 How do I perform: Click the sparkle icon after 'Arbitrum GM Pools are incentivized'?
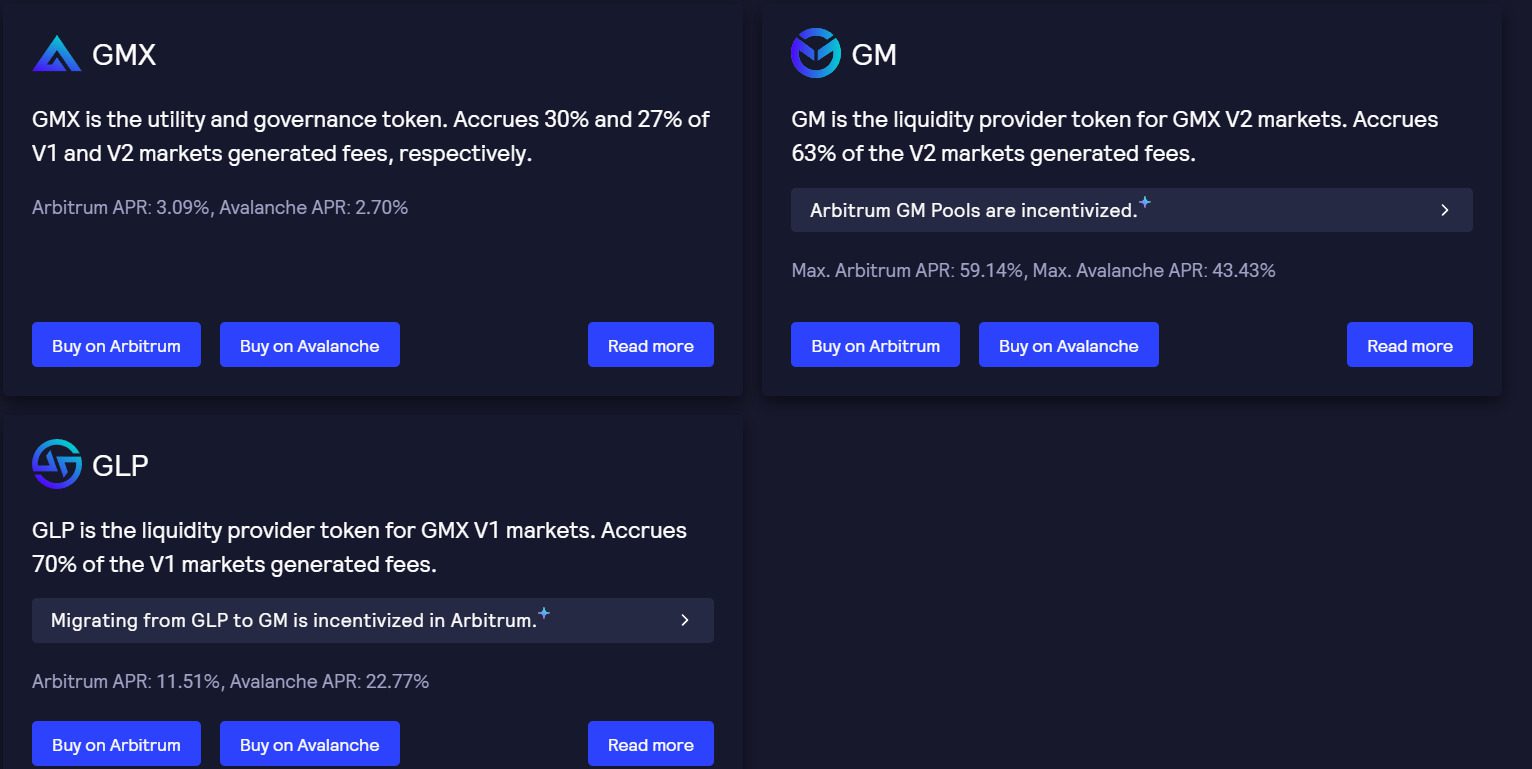pyautogui.click(x=1145, y=203)
